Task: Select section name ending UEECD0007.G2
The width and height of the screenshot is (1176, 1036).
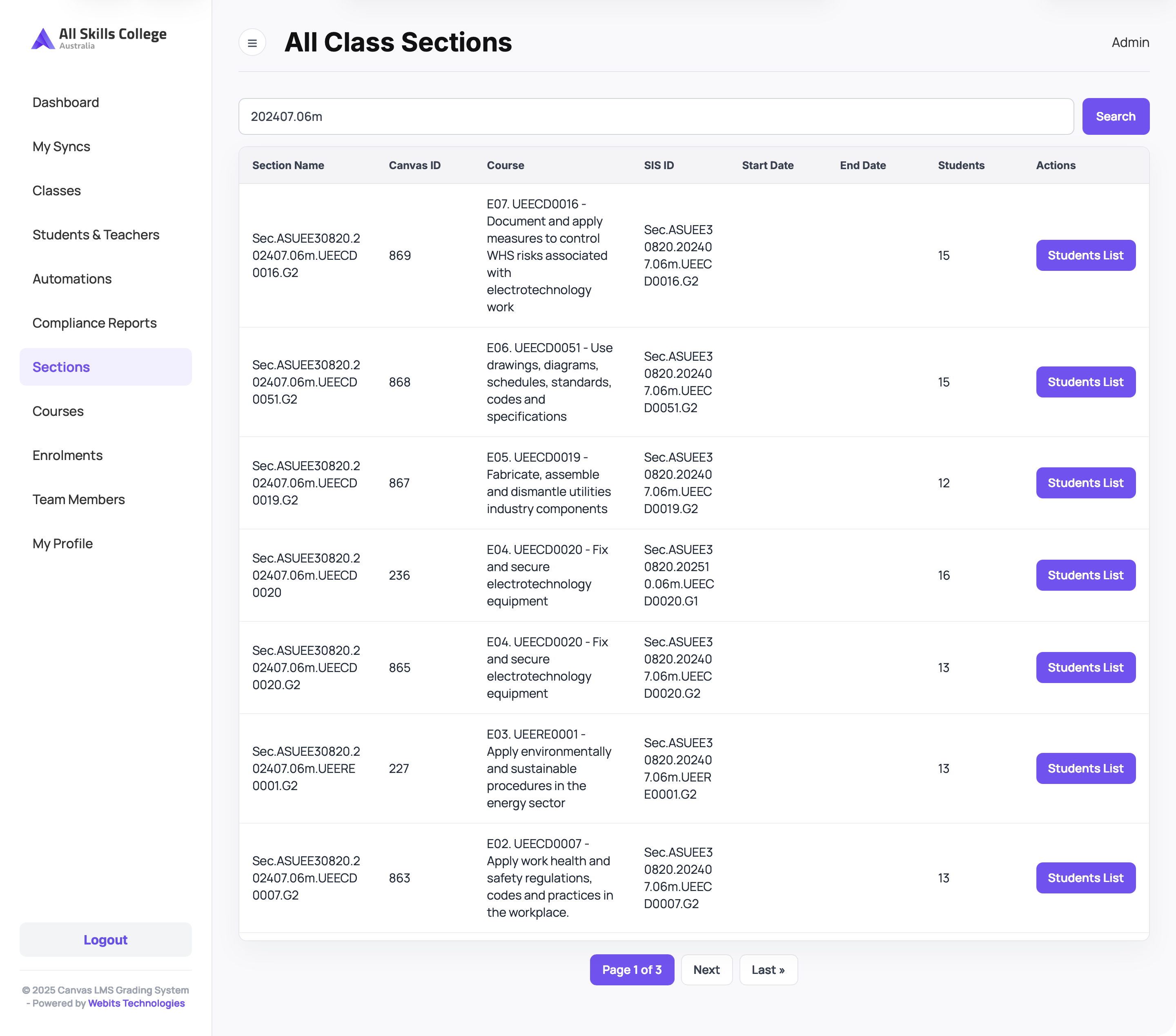Action: pos(306,878)
